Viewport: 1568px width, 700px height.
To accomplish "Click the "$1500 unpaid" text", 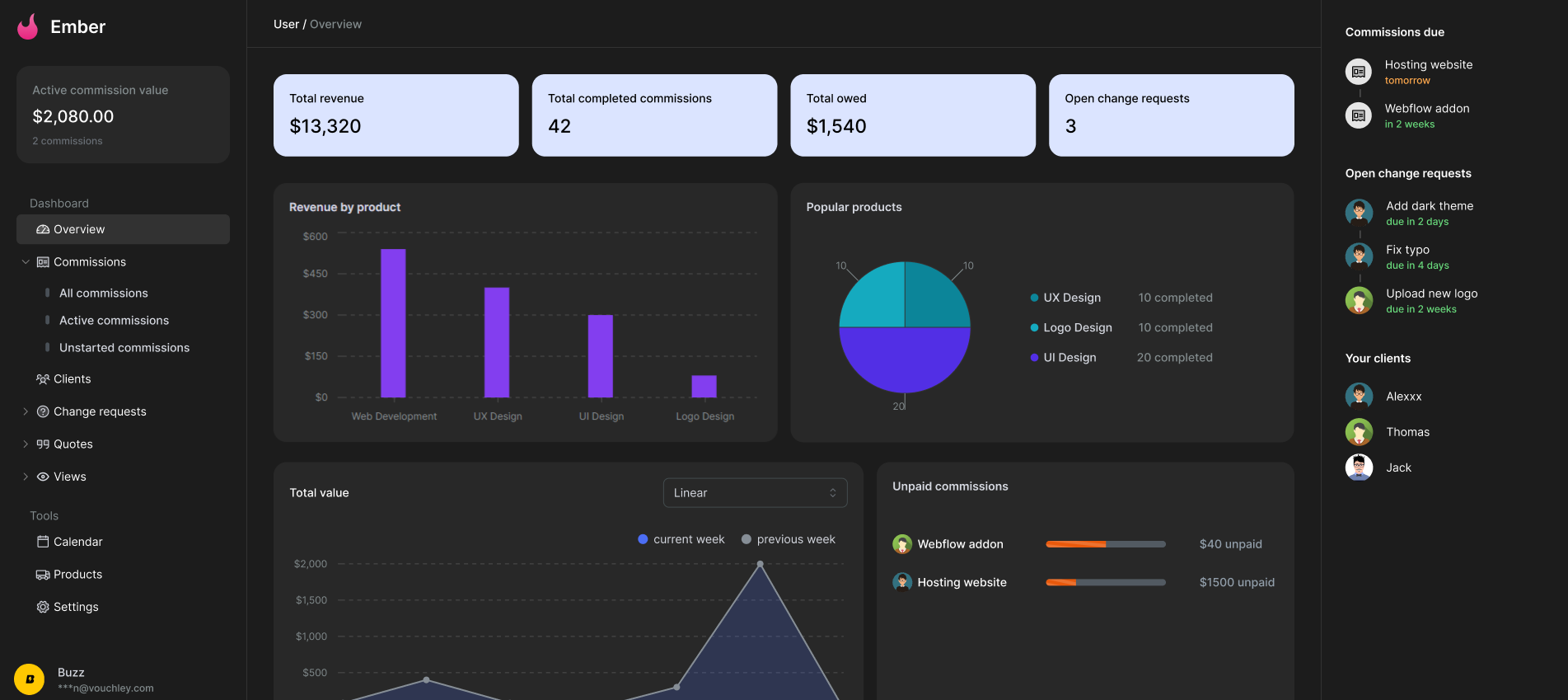I will coord(1237,582).
